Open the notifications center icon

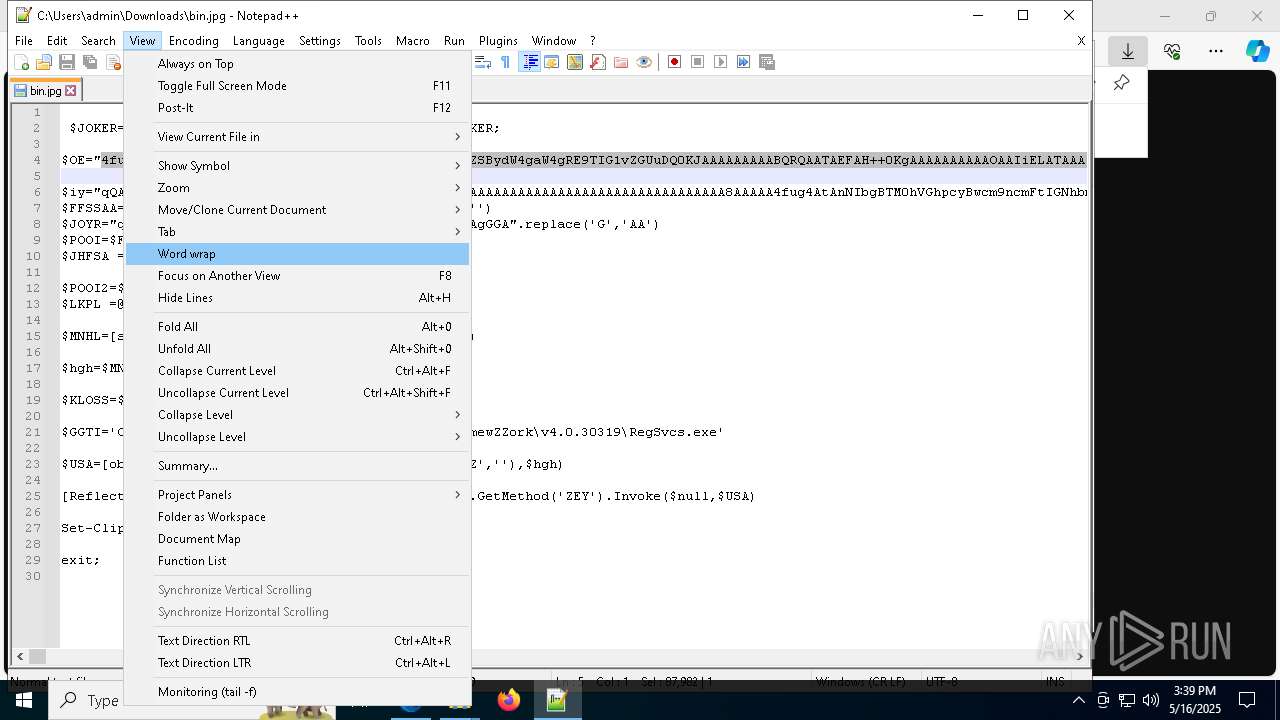(x=1247, y=700)
